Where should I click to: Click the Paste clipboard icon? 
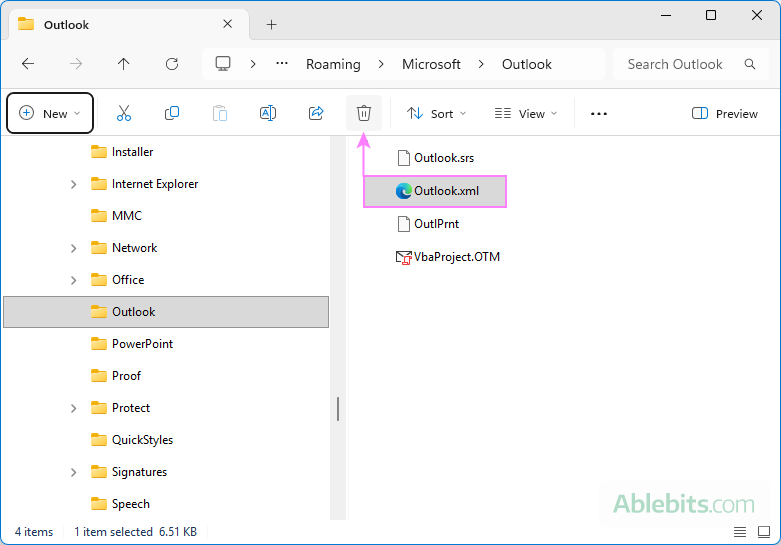220,114
